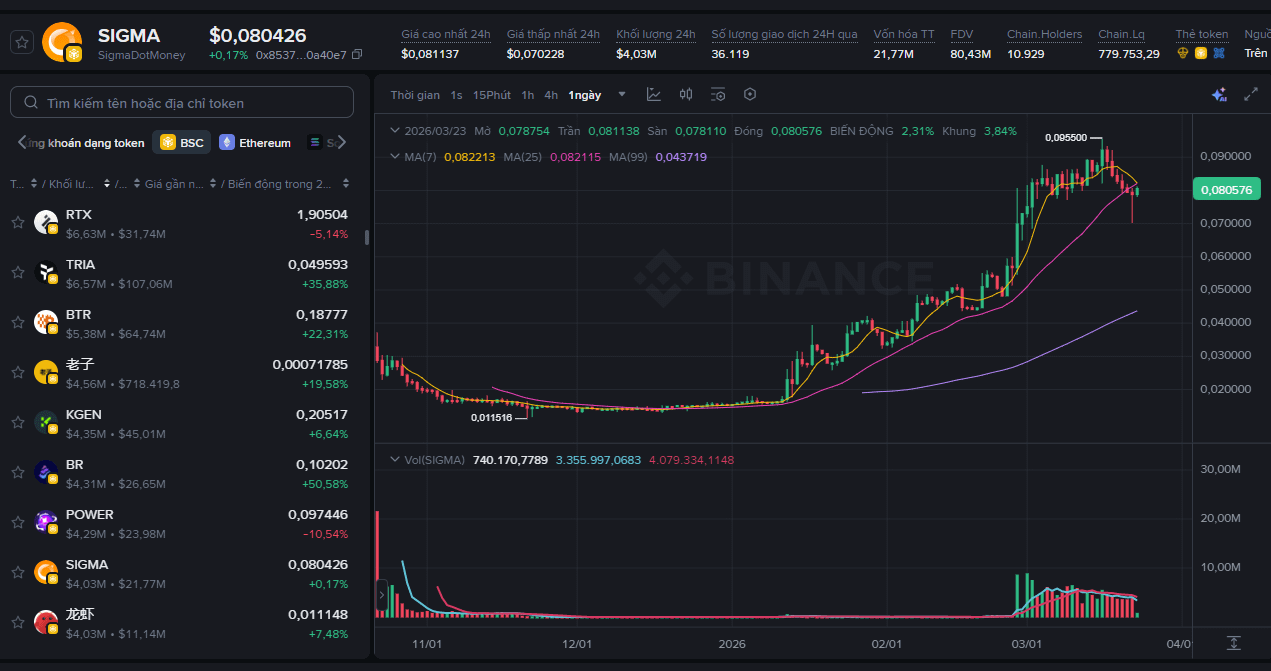Open the more time intervals dropdown arrow

[622, 94]
